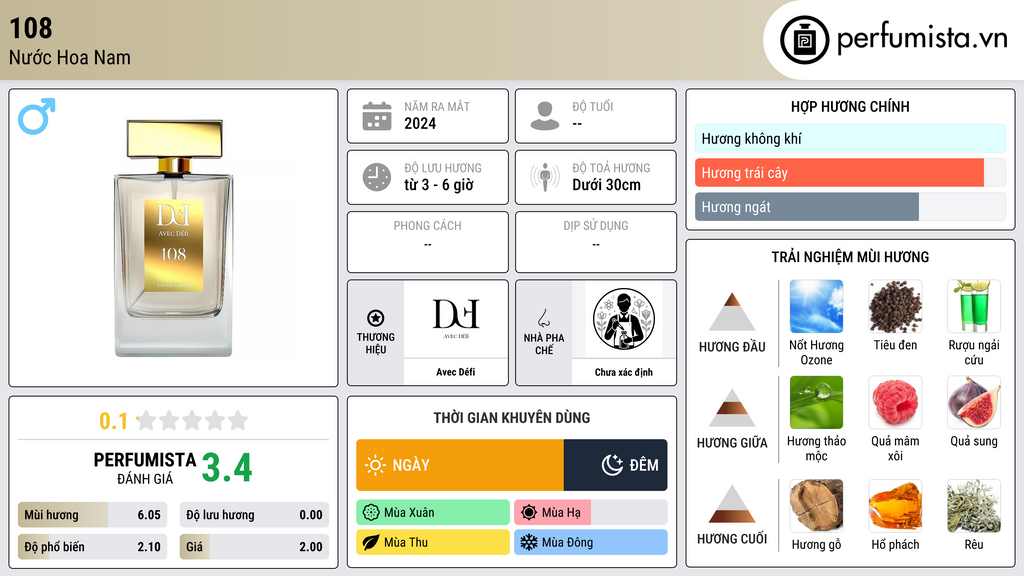Viewport: 1024px width, 576px height.
Task: Click the Giá 2.00 rating bar
Action: click(254, 547)
